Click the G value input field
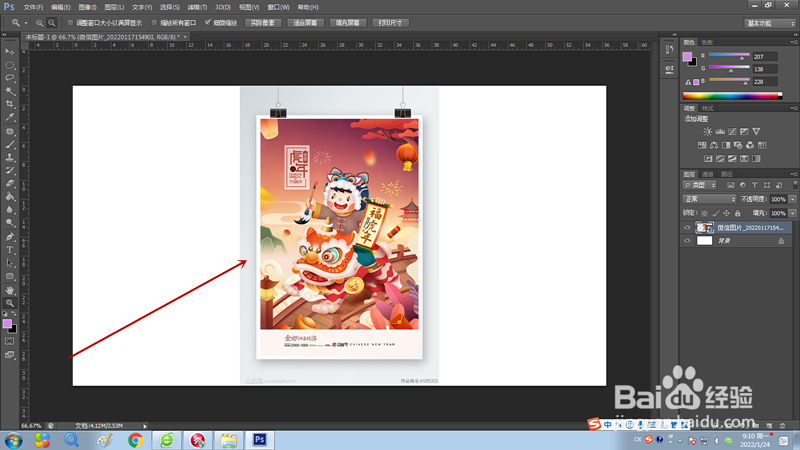Image resolution: width=800 pixels, height=450 pixels. [x=765, y=69]
